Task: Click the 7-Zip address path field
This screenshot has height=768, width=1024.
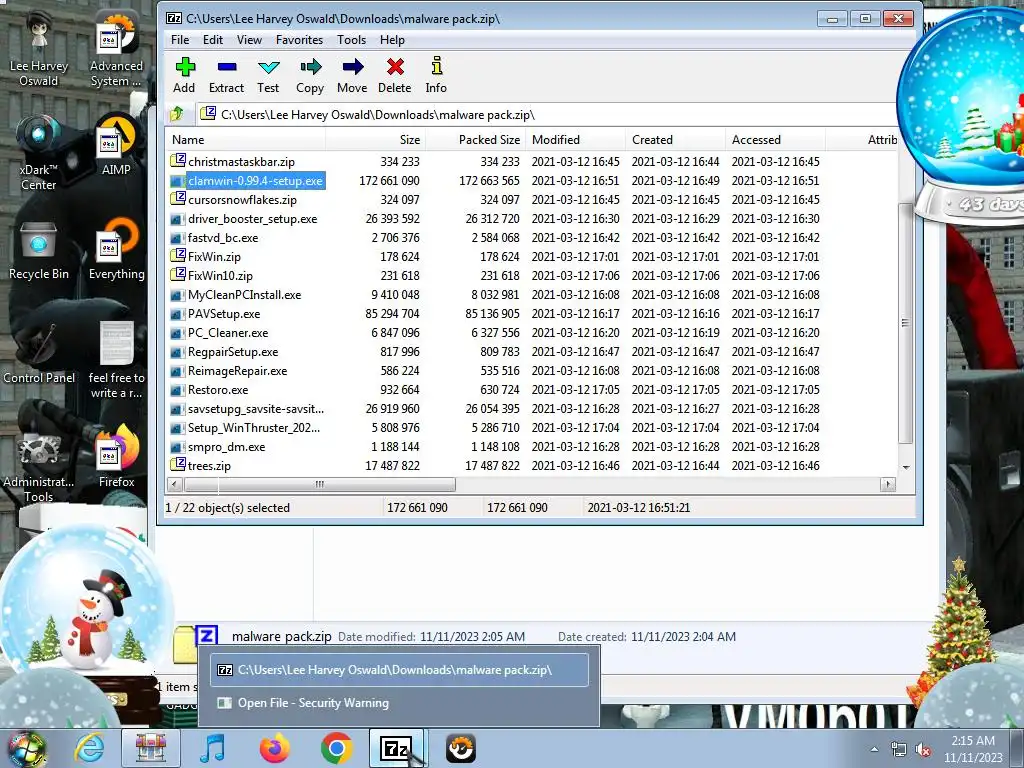Action: tap(545, 114)
